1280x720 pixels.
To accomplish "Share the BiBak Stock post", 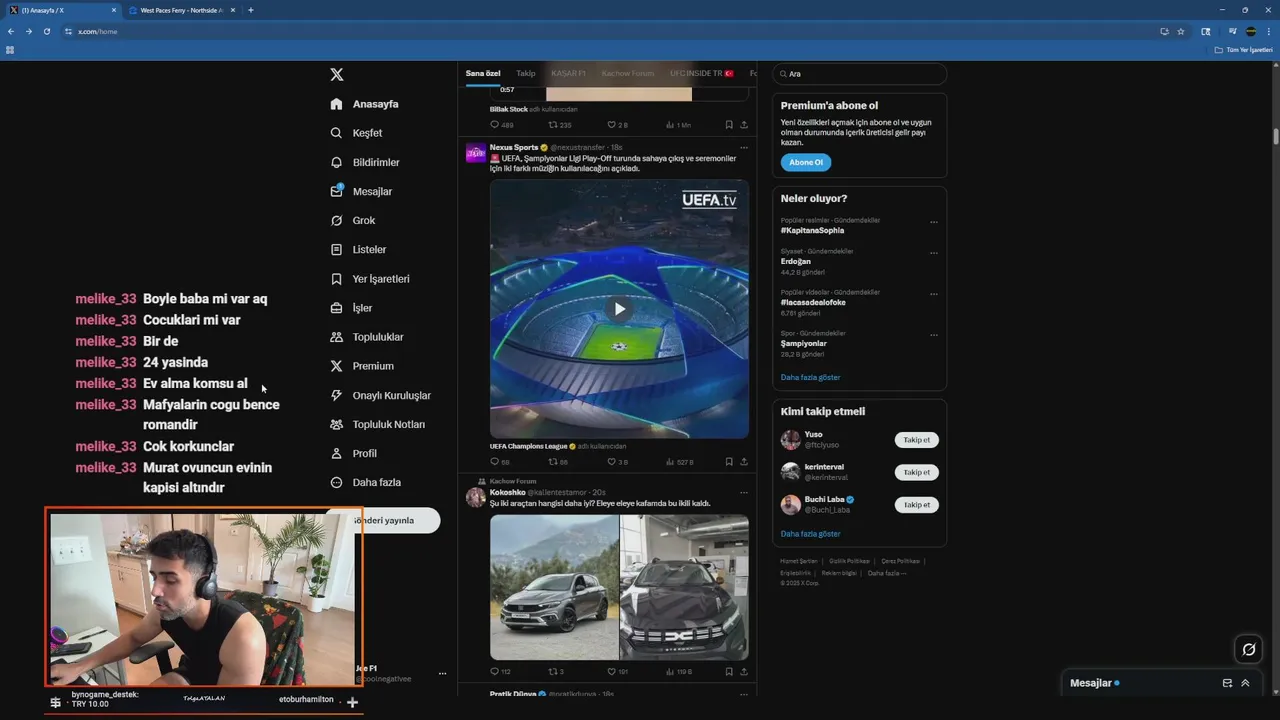I will pos(744,125).
